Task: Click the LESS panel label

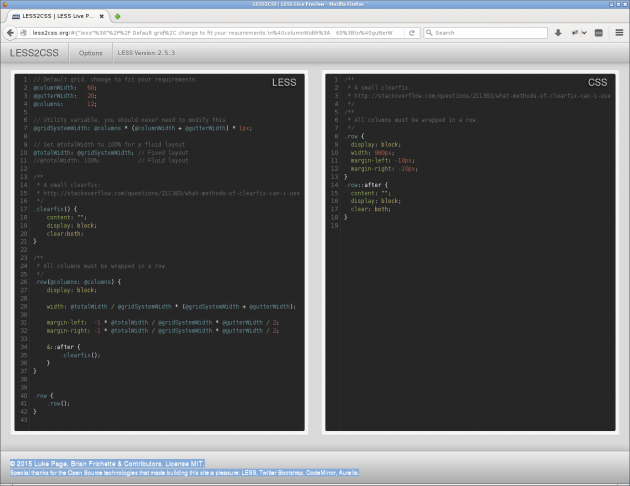Action: (x=284, y=82)
